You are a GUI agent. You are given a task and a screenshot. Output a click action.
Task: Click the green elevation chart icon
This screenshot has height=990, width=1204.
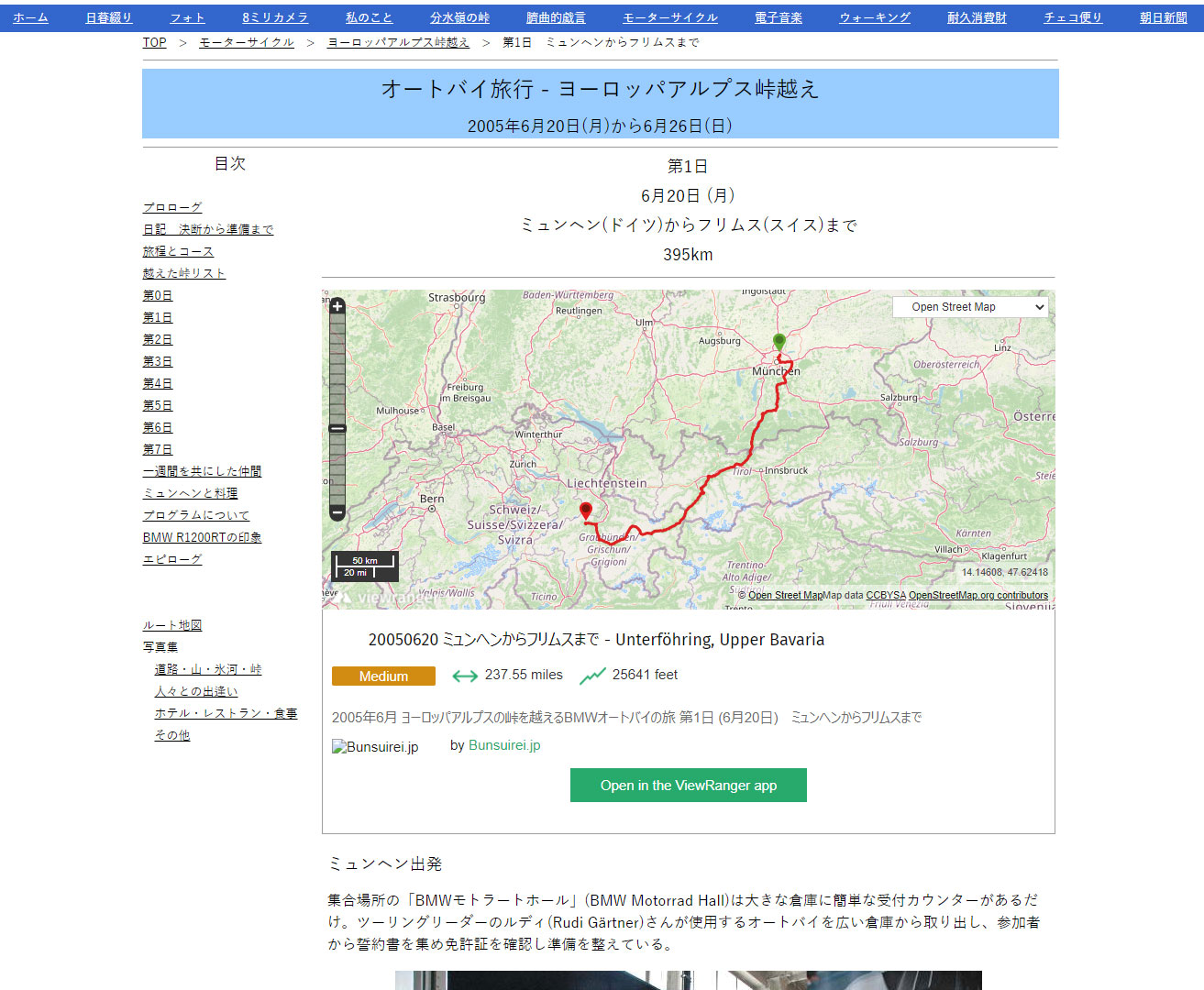point(592,676)
